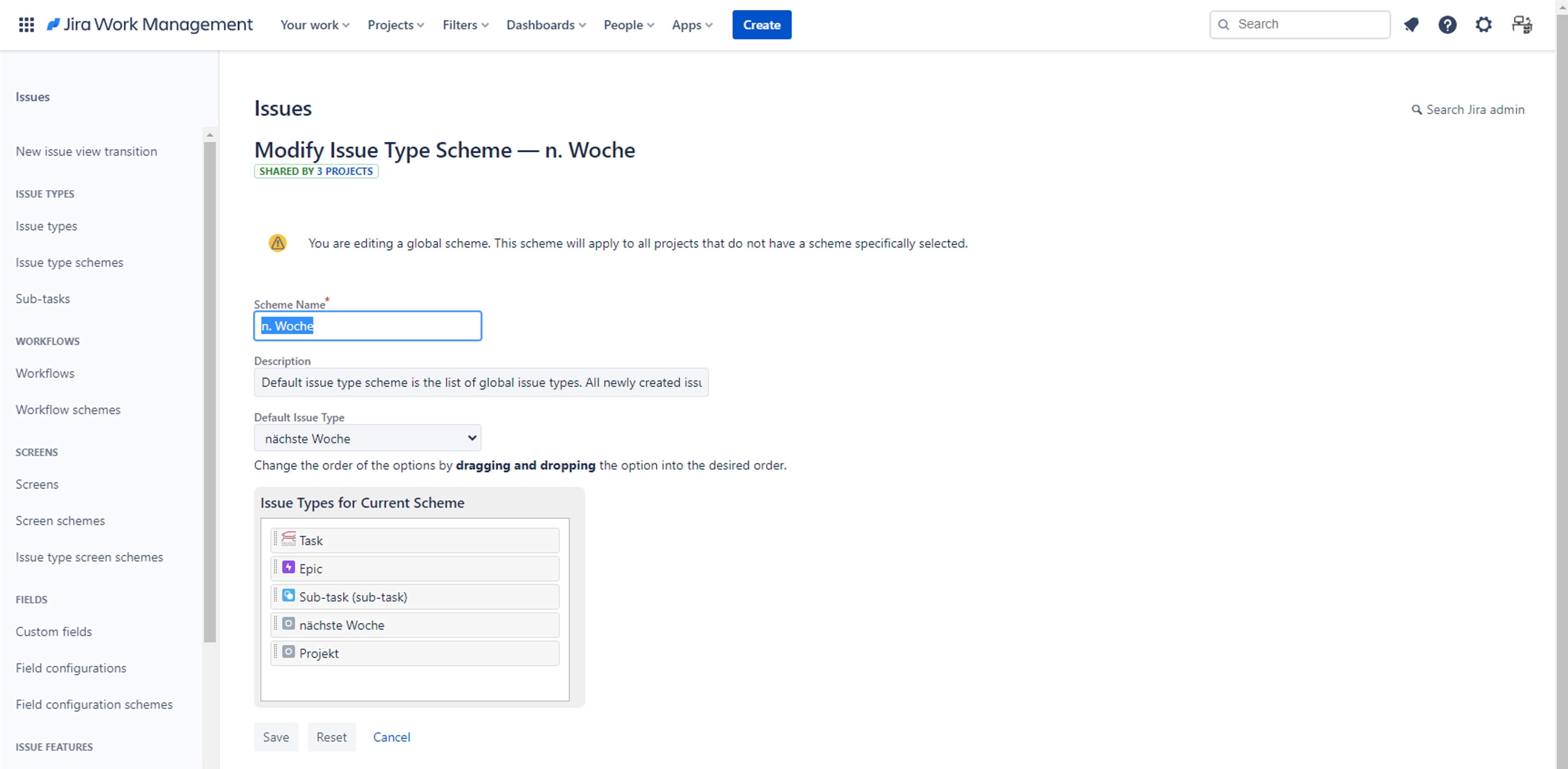Click the Epic issue type icon
The width and height of the screenshot is (1568, 769).
coord(288,567)
